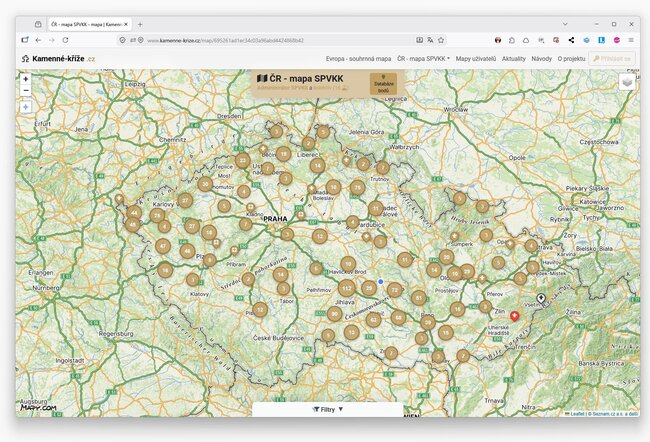Open the Aktuality section
The height and width of the screenshot is (442, 650).
coord(514,59)
